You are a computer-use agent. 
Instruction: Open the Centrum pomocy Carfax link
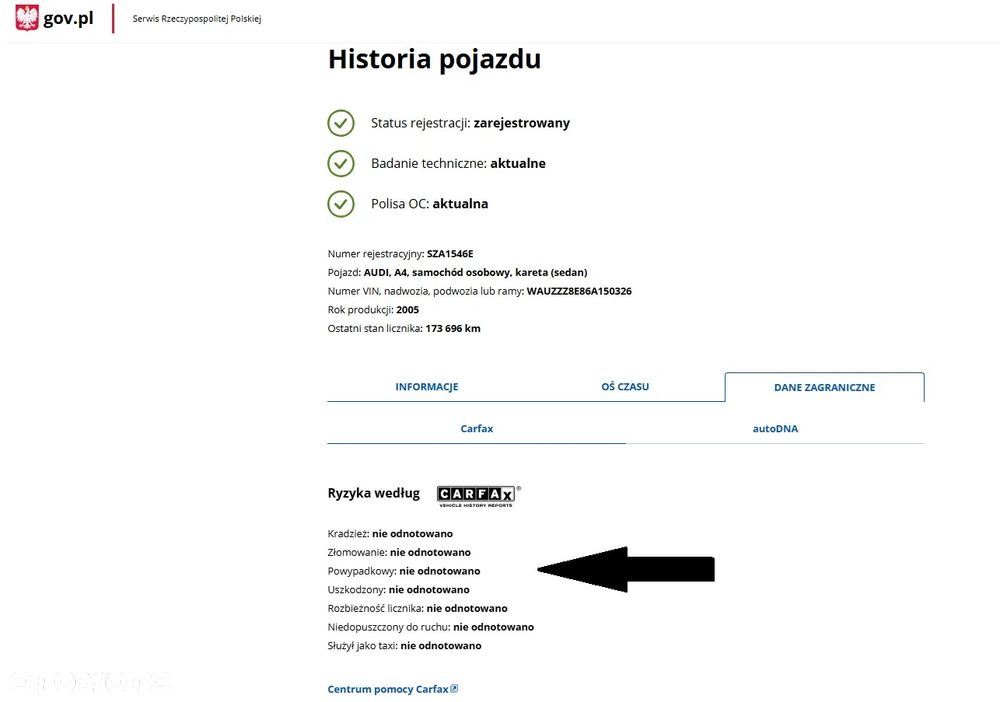click(x=388, y=689)
